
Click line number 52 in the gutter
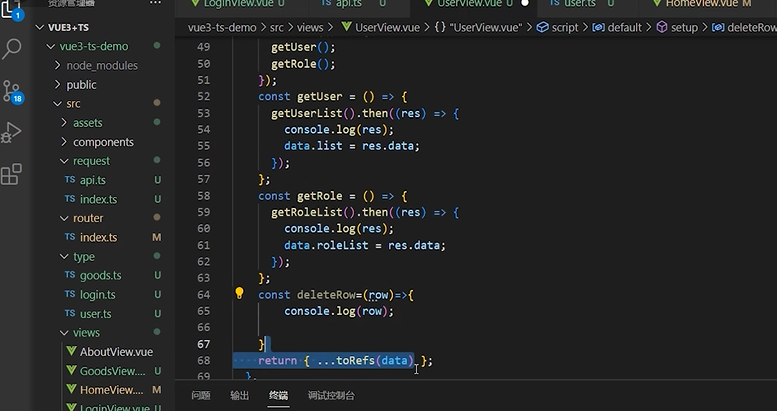pyautogui.click(x=204, y=97)
